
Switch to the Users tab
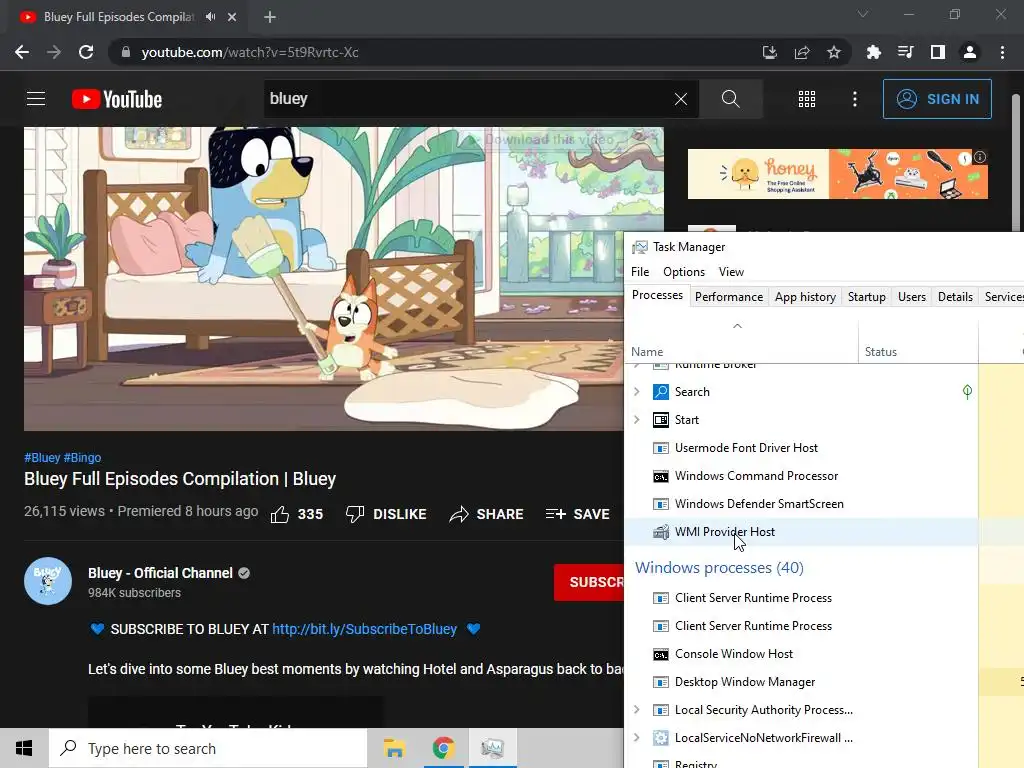tap(912, 297)
